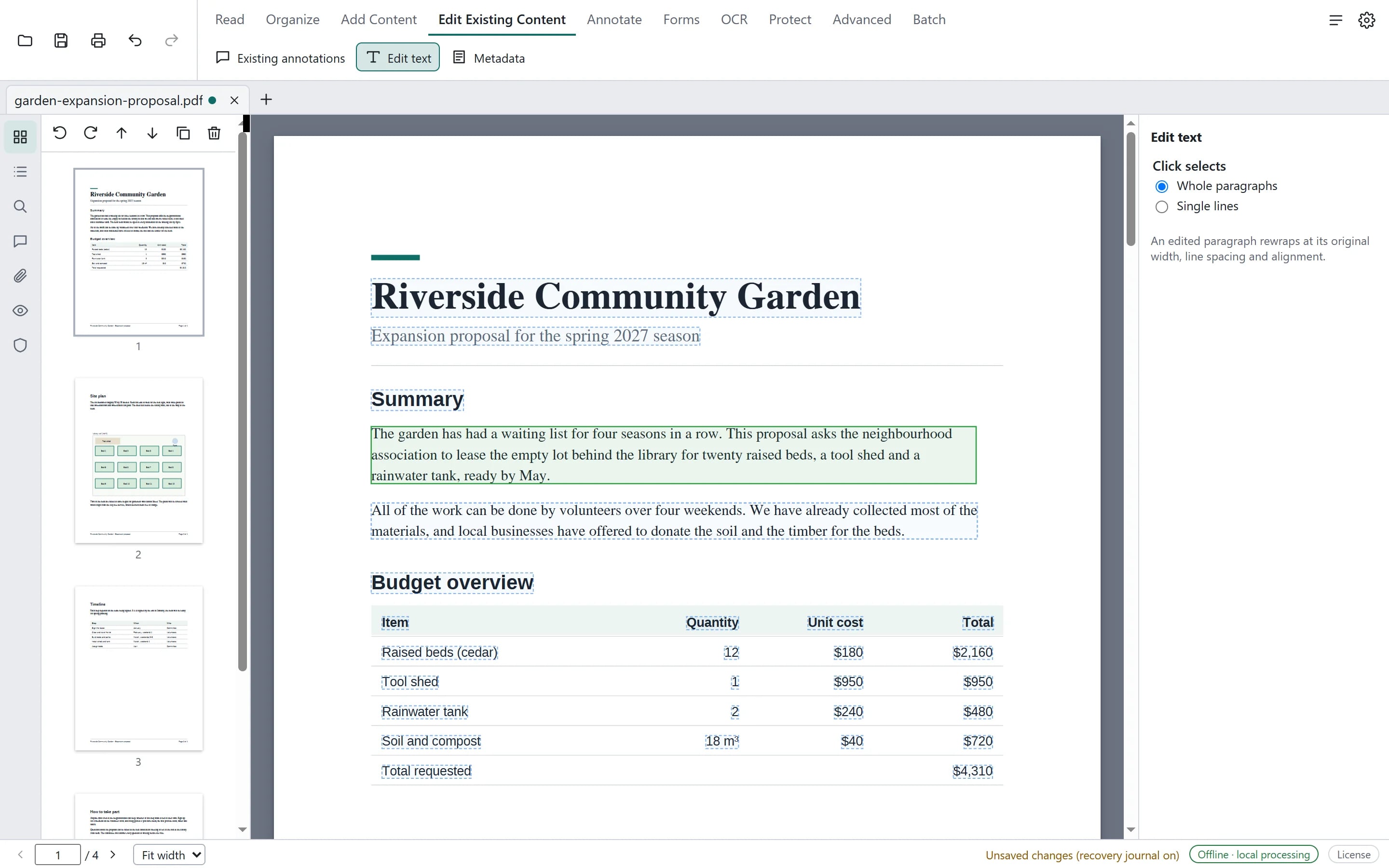Open the Protect tab

(x=790, y=19)
